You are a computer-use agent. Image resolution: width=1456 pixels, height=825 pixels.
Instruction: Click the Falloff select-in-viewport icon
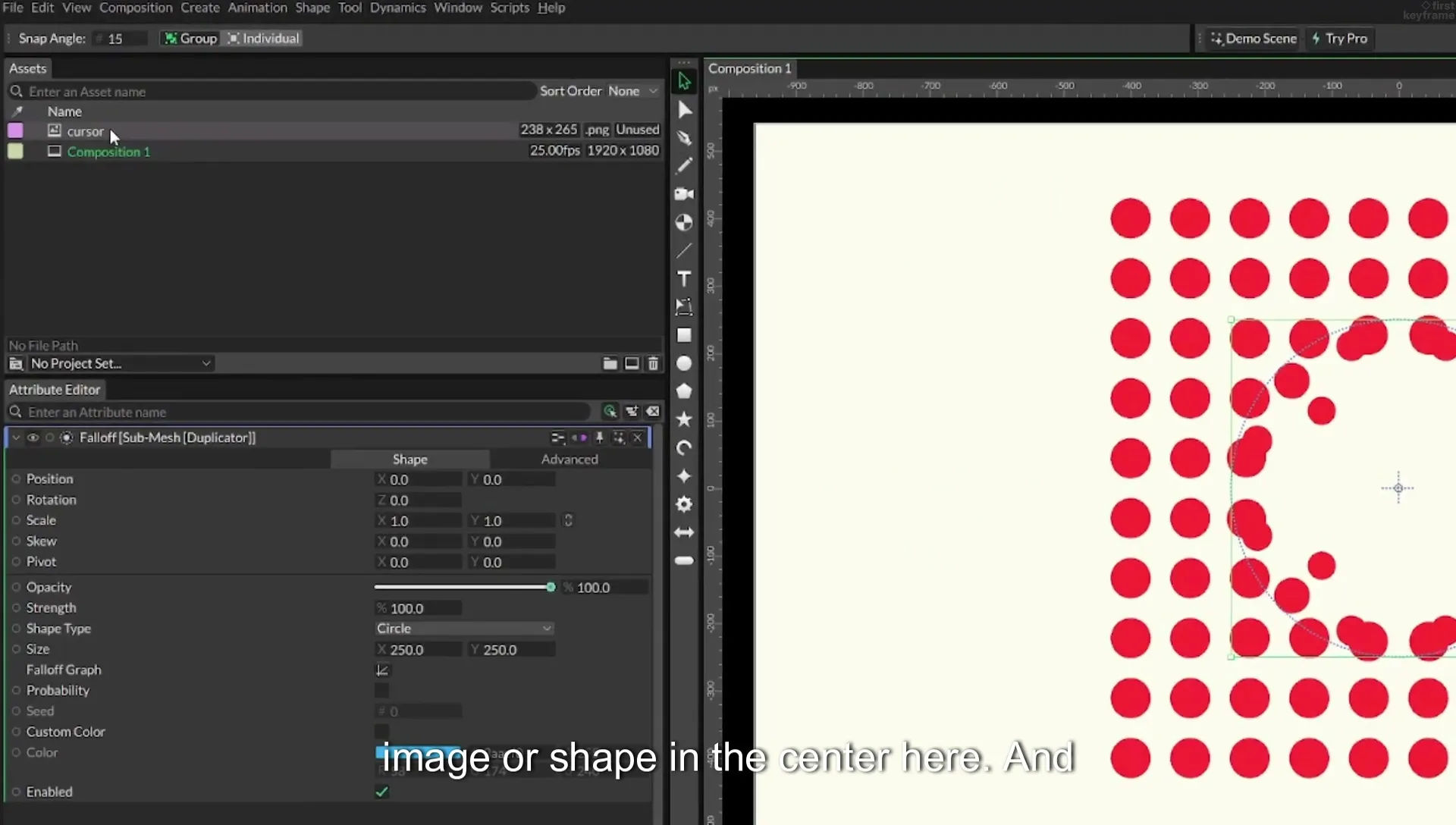(x=619, y=438)
